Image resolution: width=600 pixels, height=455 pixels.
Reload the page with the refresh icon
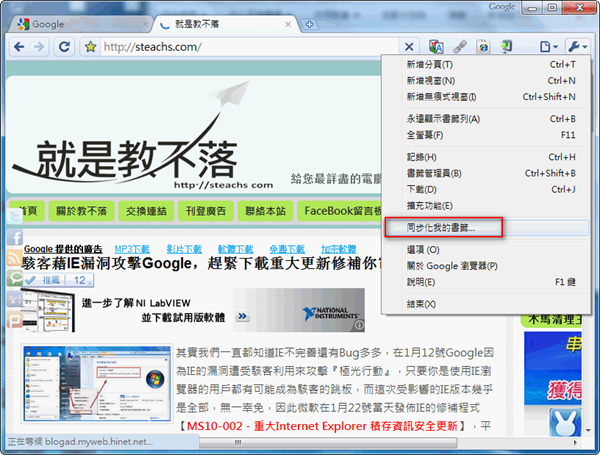click(x=64, y=47)
